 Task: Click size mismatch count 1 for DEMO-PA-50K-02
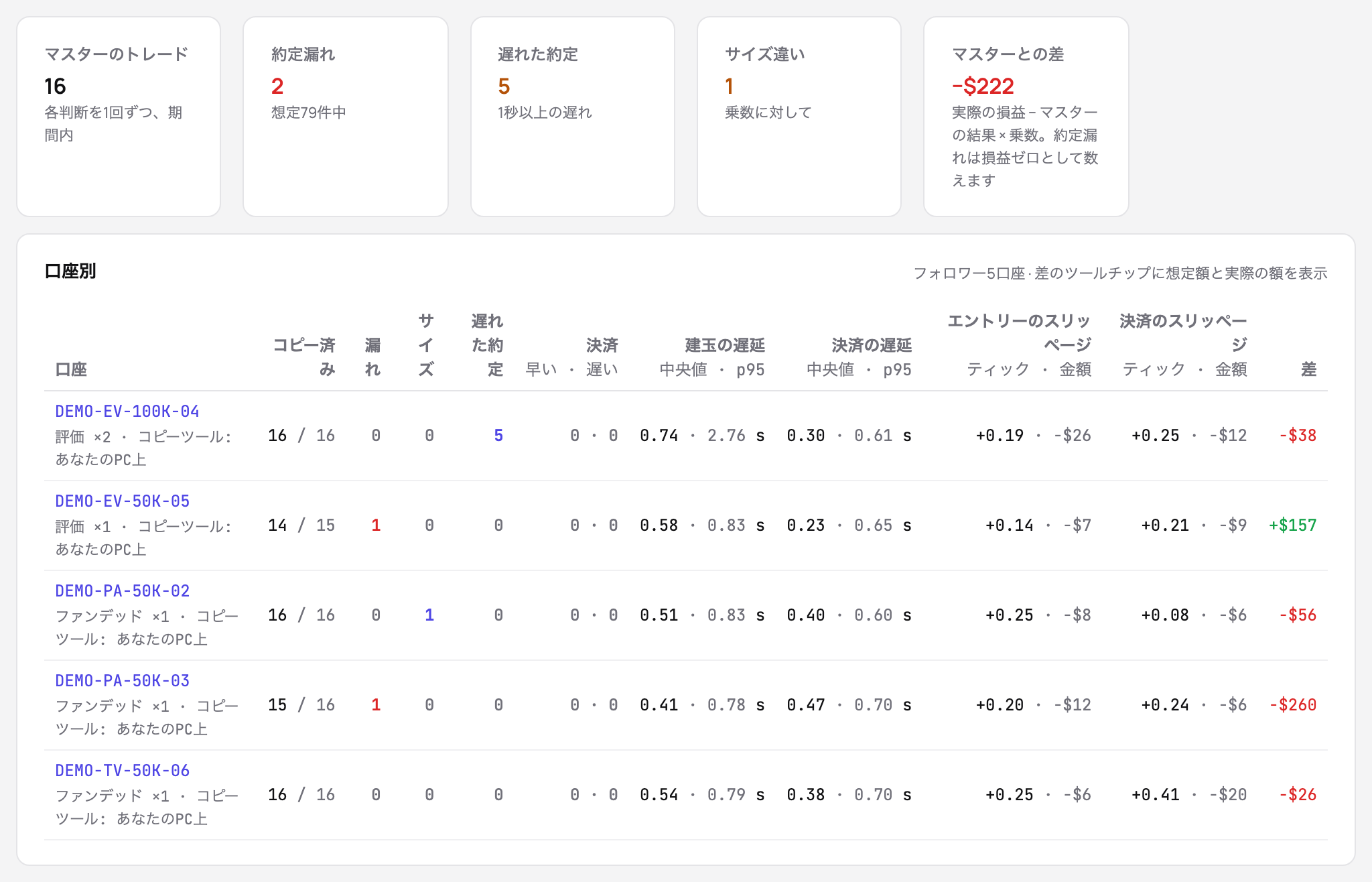coord(429,615)
